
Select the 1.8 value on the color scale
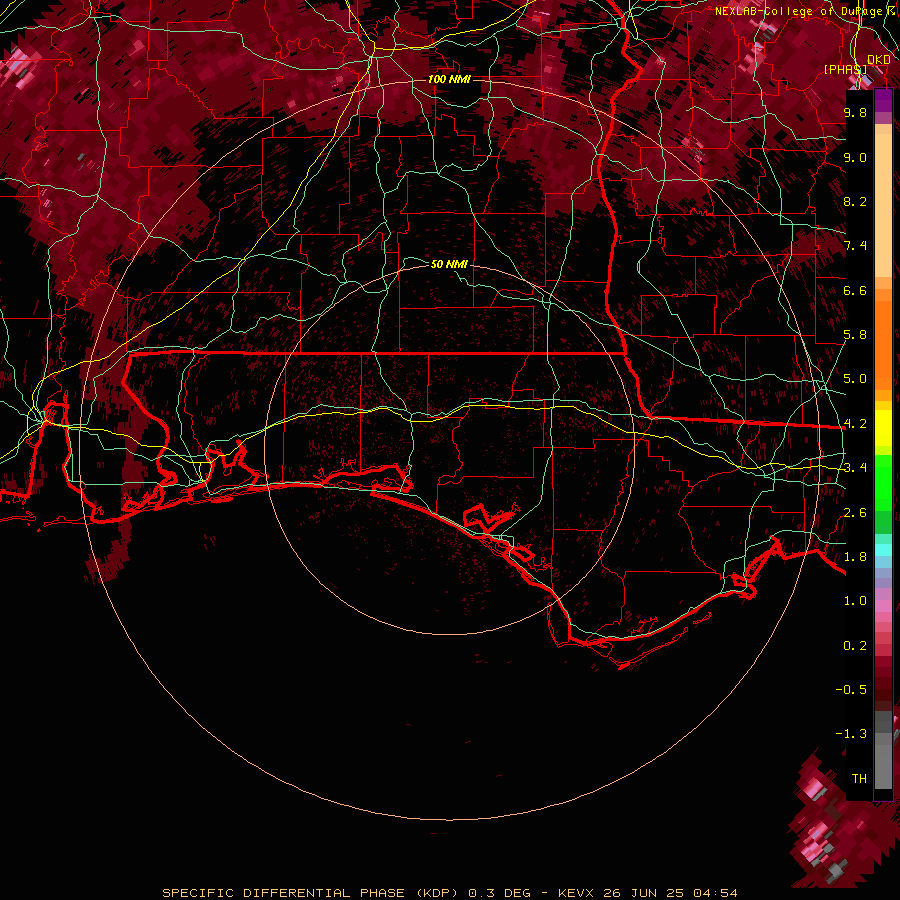[855, 557]
